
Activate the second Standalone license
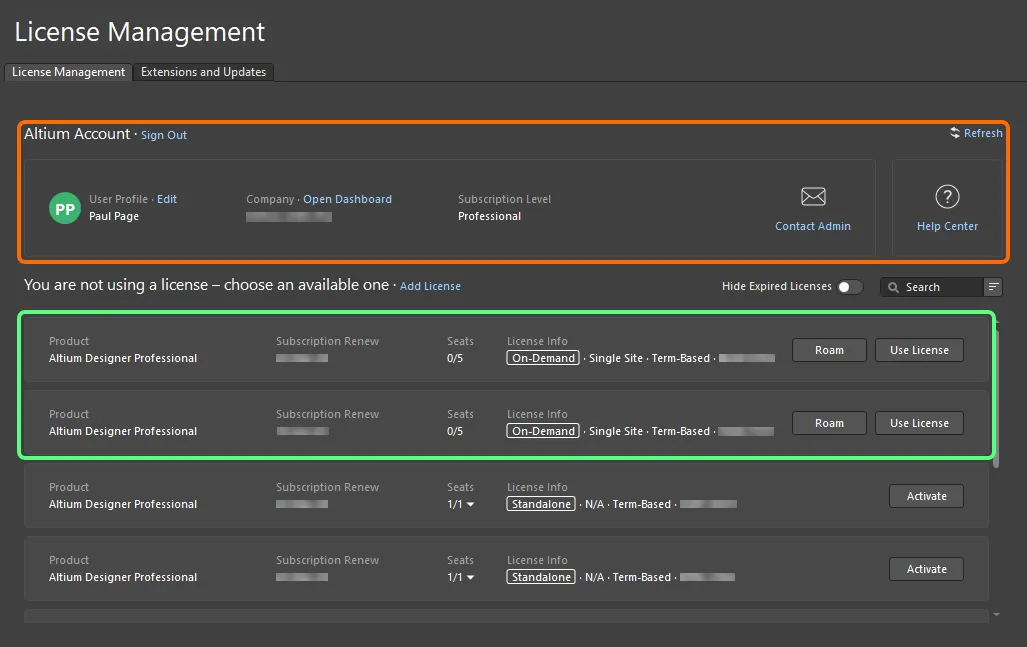tap(926, 569)
